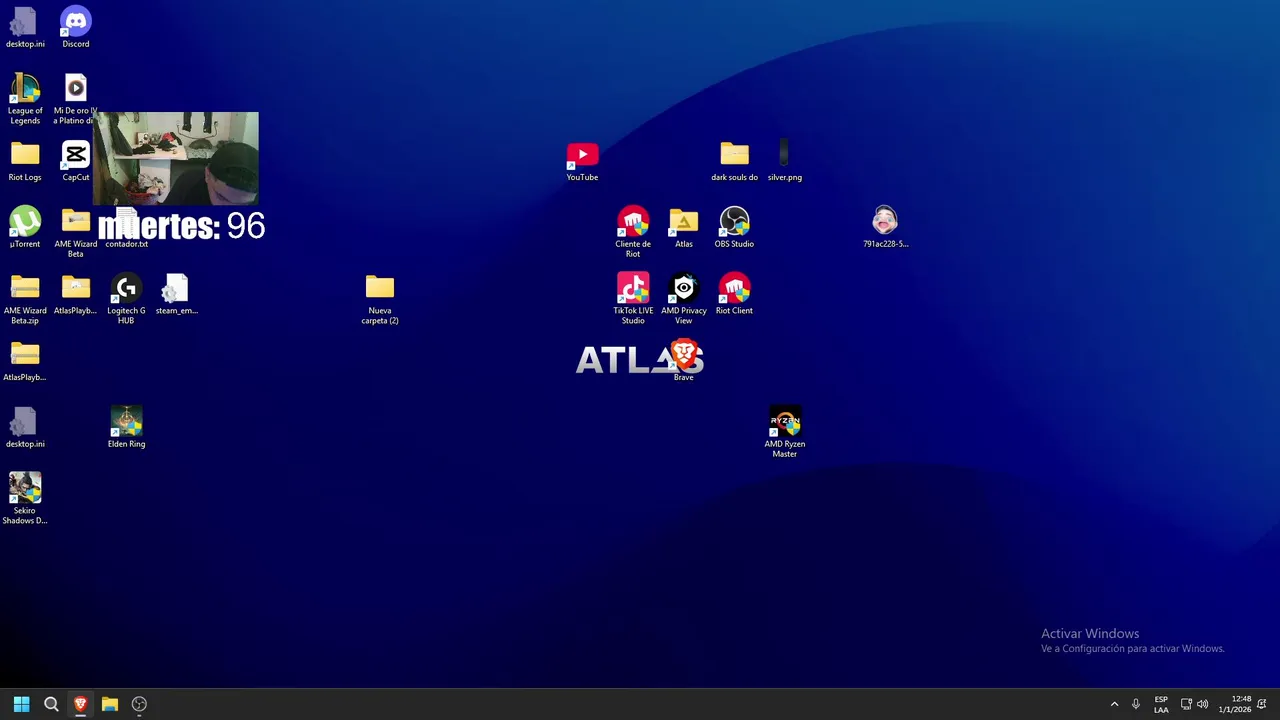The height and width of the screenshot is (720, 1280).
Task: Select the AME Wizard Beta.zip archive
Action: [x=25, y=299]
